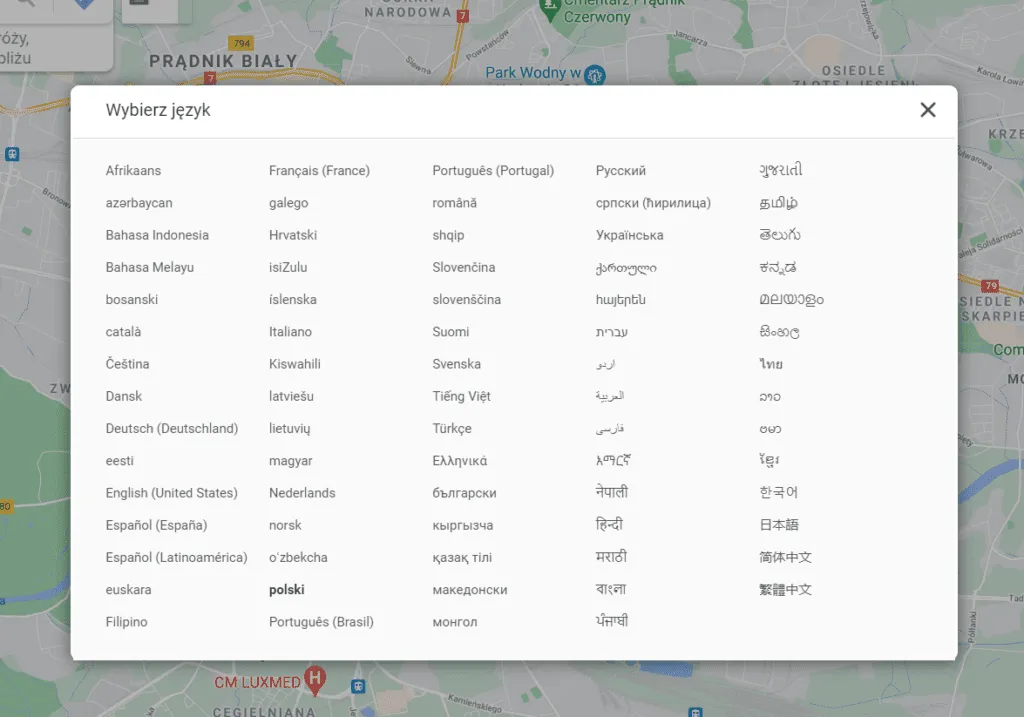The height and width of the screenshot is (717, 1024).
Task: Select the currently active polski language
Action: pyautogui.click(x=285, y=589)
